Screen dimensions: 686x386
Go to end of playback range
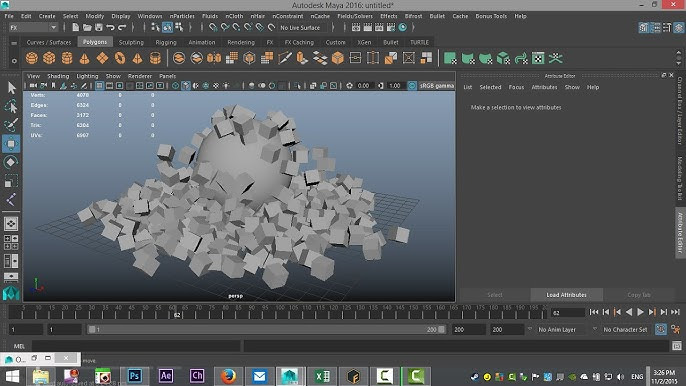pos(676,312)
